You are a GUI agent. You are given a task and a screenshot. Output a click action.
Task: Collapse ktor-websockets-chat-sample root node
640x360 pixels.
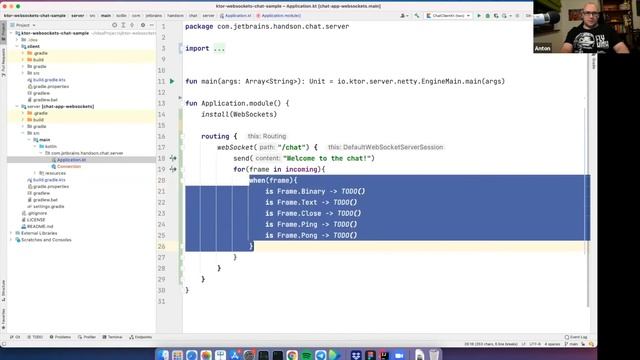click(x=11, y=33)
